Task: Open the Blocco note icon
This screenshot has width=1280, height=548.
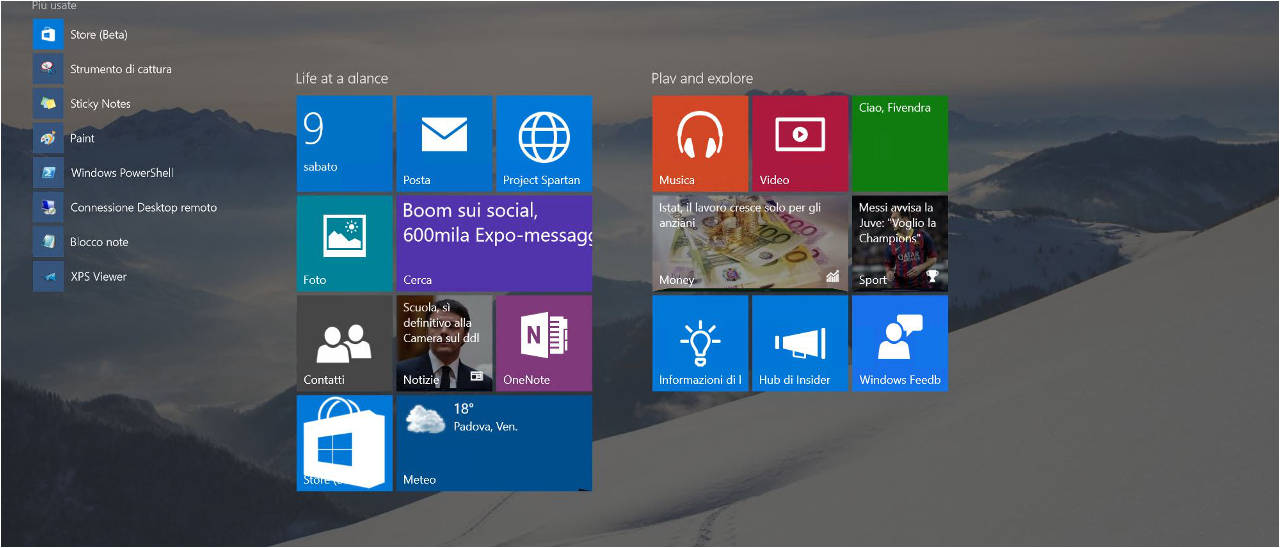Action: pos(48,242)
